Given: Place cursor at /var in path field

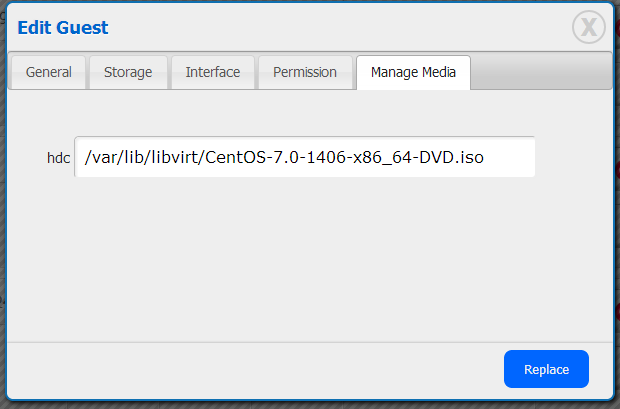Looking at the screenshot, I should tap(101, 158).
